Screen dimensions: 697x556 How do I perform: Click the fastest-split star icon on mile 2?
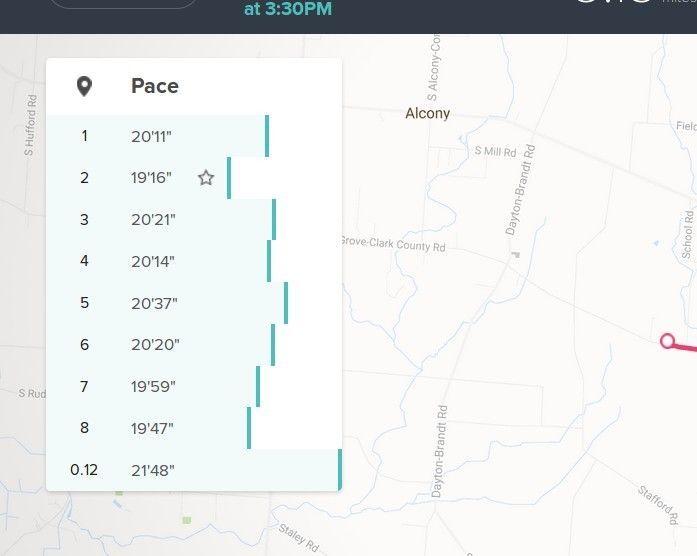pos(206,178)
